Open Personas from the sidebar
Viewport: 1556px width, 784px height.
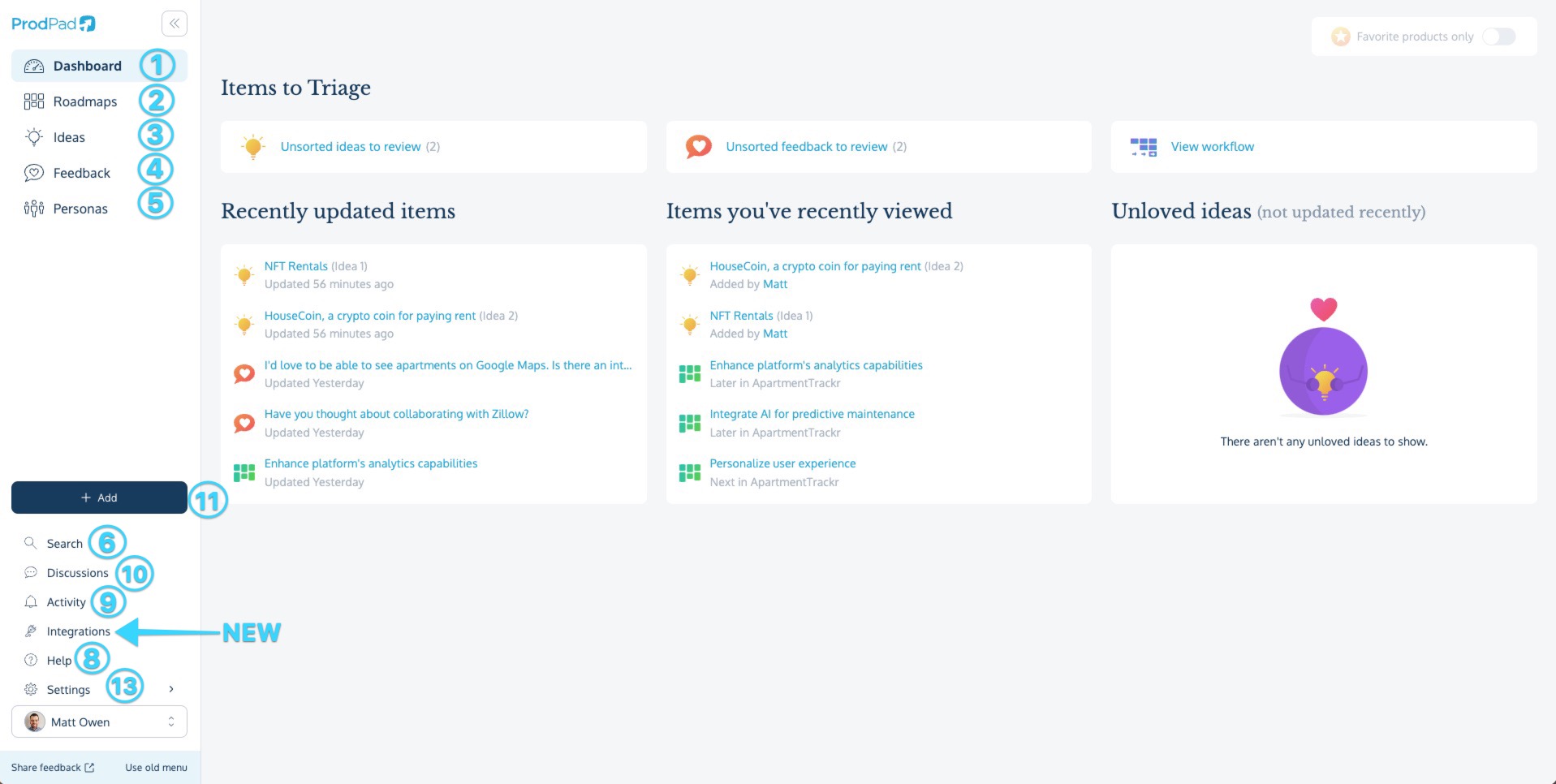click(x=80, y=208)
